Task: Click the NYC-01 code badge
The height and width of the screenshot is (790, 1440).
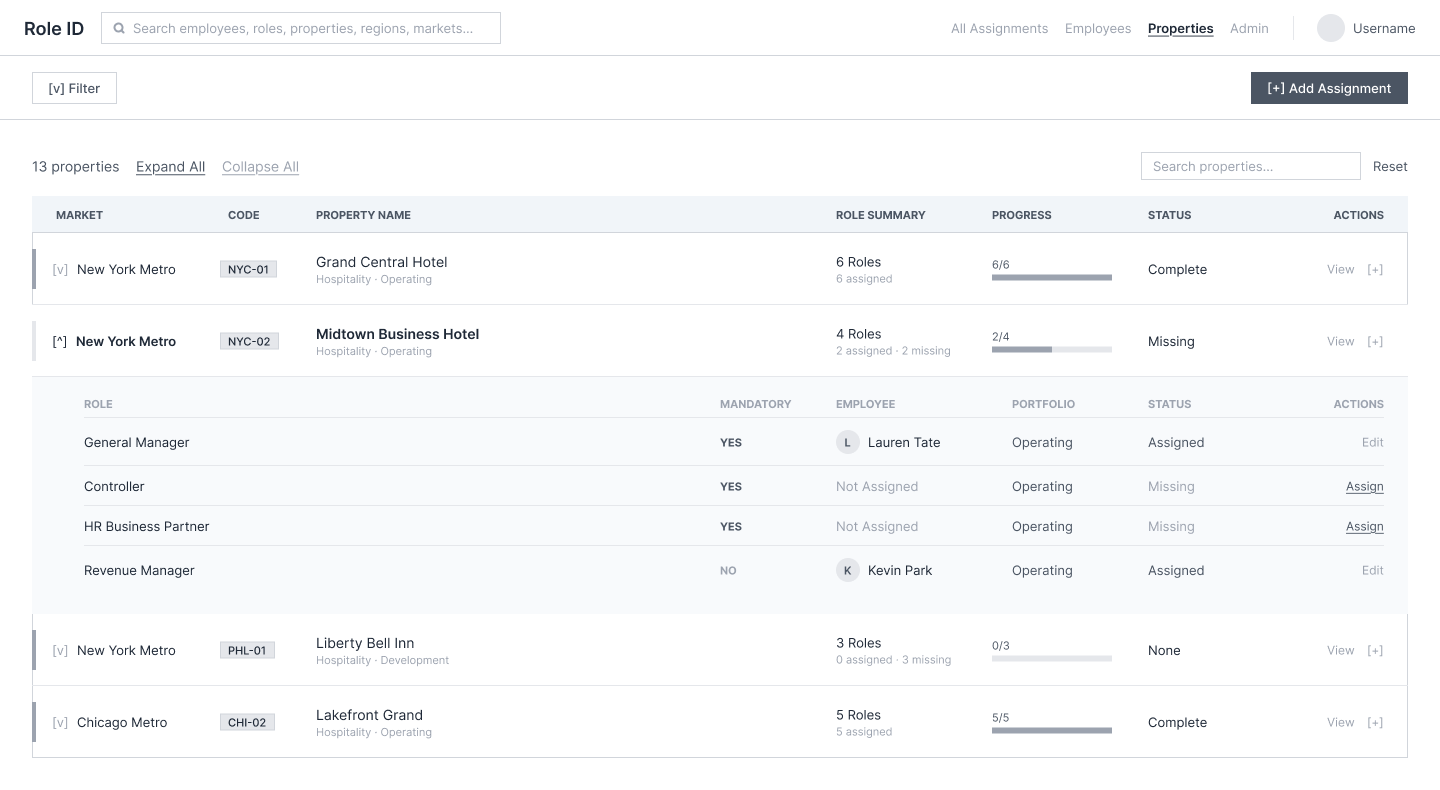Action: [x=249, y=269]
